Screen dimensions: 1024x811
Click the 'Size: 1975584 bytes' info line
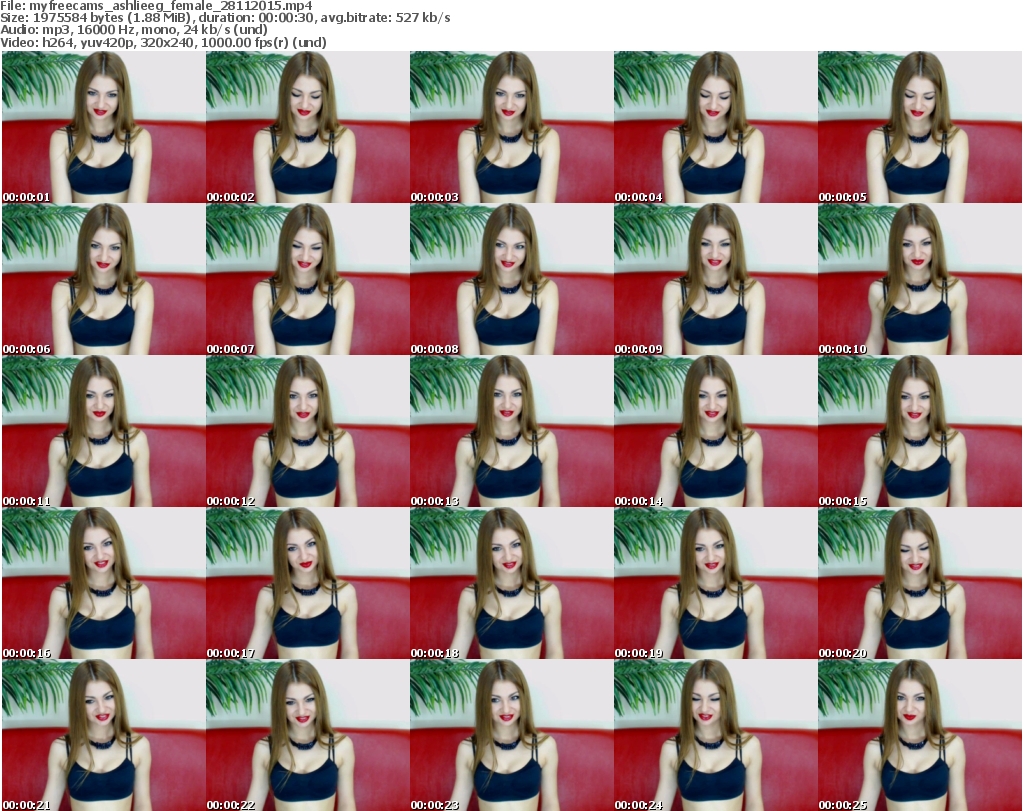[225, 18]
